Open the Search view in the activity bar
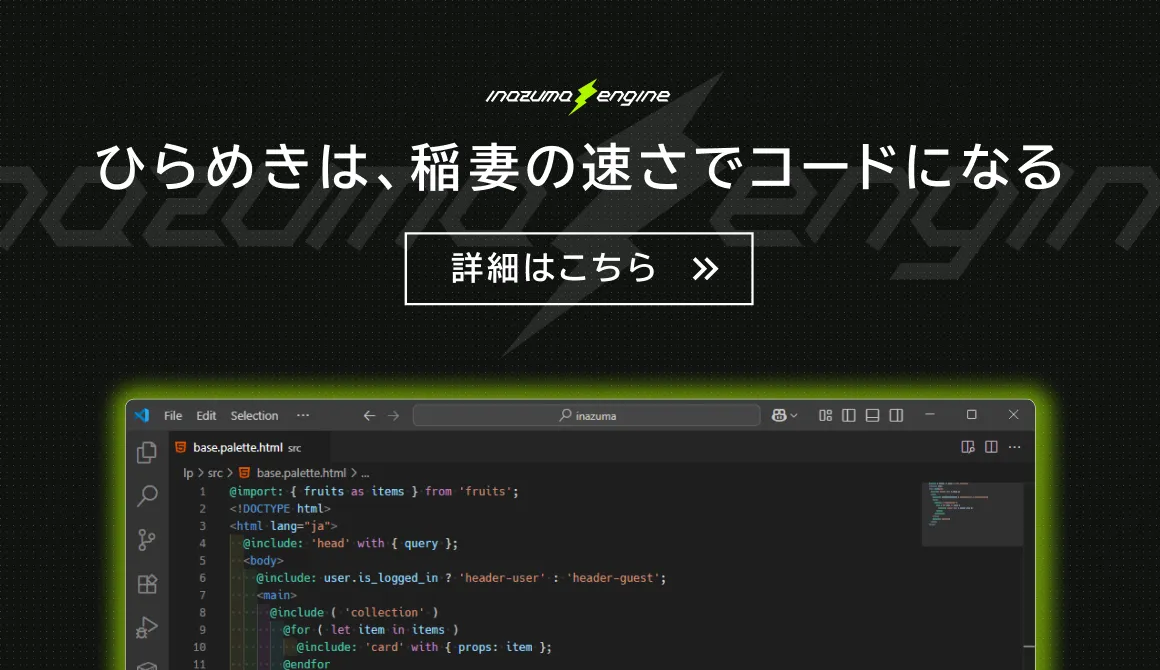The height and width of the screenshot is (670, 1160). click(x=147, y=496)
